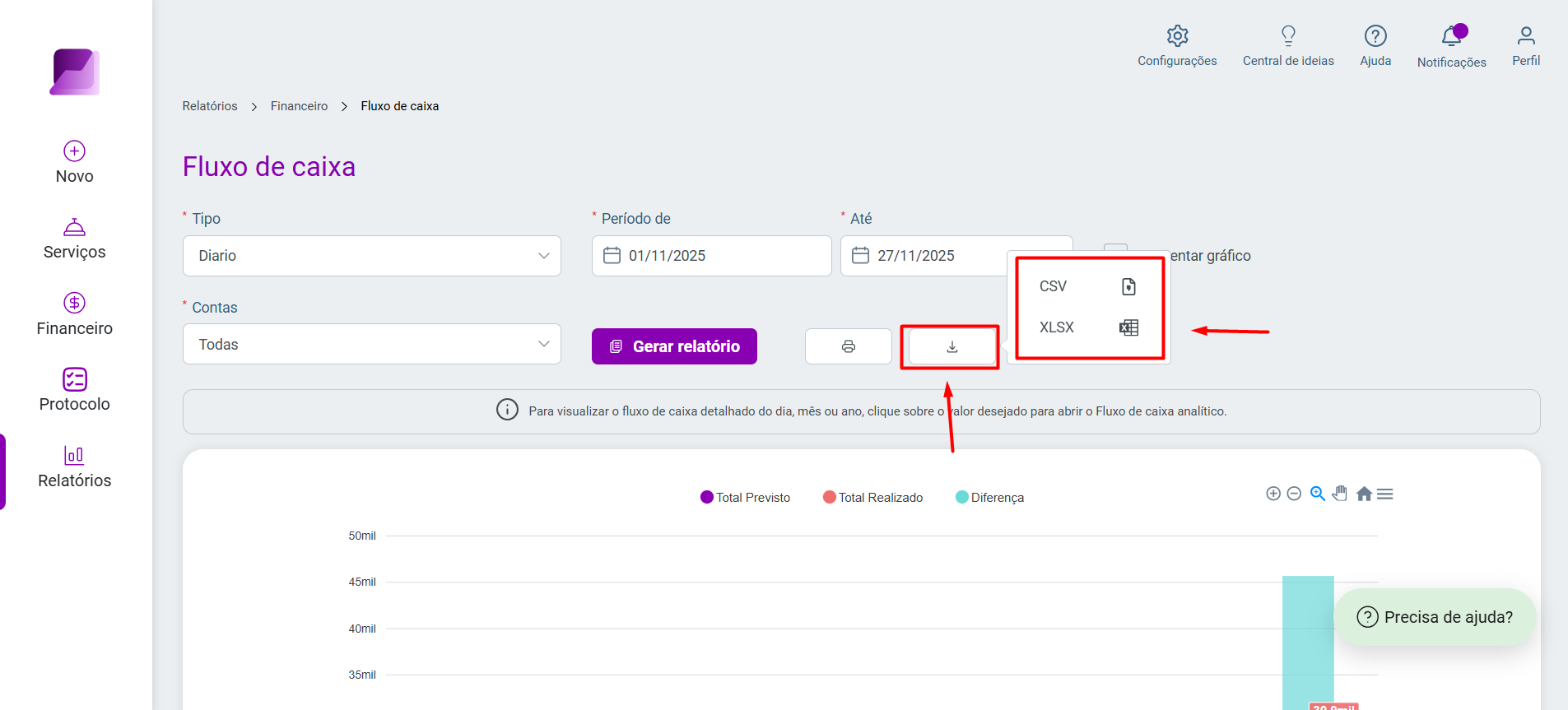Open the Período de date field
Image resolution: width=1568 pixels, height=710 pixels.
point(711,256)
